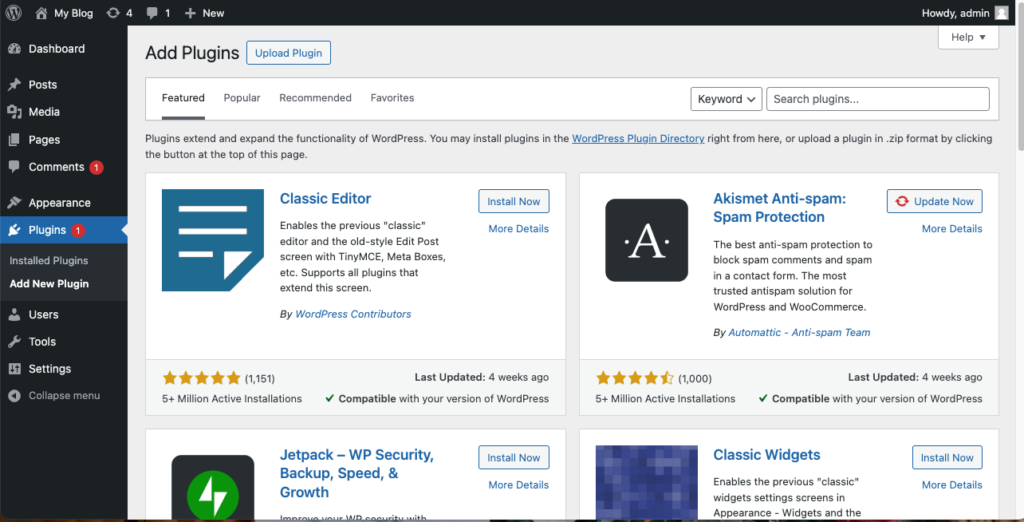This screenshot has width=1024, height=522.
Task: Install the Classic Editor plugin
Action: [514, 201]
